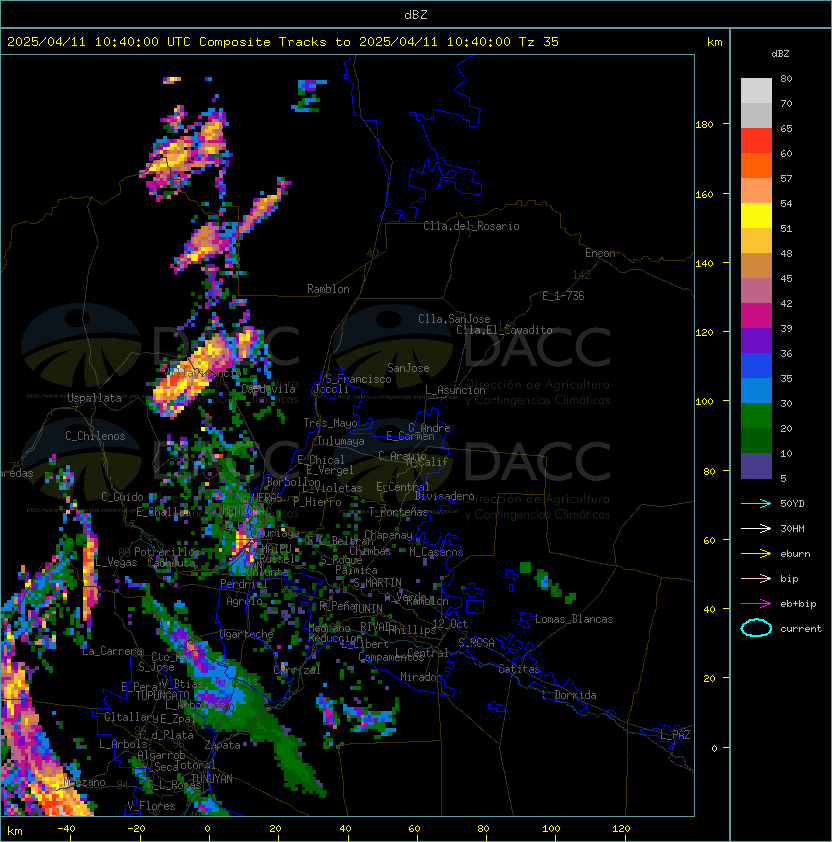
Task: Click the 'S_MARTIN' map label
Action: pyautogui.click(x=377, y=583)
